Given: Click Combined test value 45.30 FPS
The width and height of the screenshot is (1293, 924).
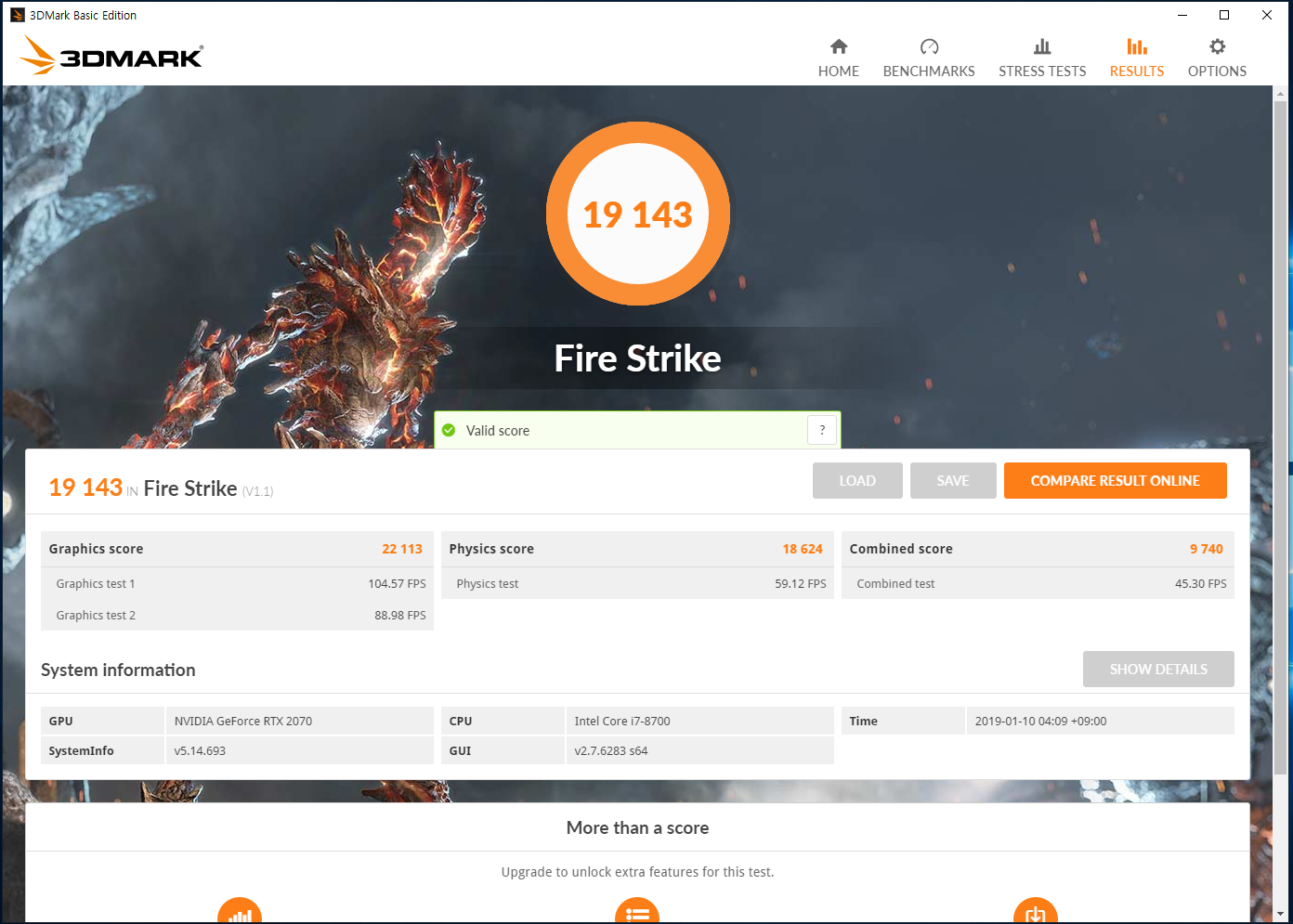Looking at the screenshot, I should coord(1201,584).
